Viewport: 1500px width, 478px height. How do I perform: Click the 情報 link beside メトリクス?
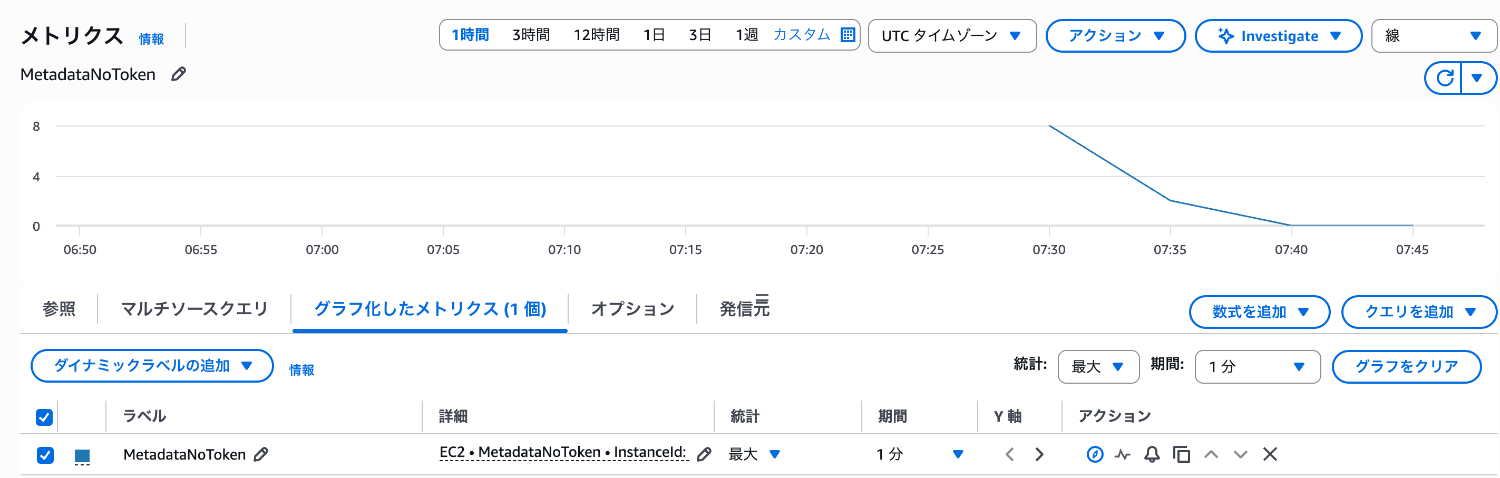click(152, 39)
